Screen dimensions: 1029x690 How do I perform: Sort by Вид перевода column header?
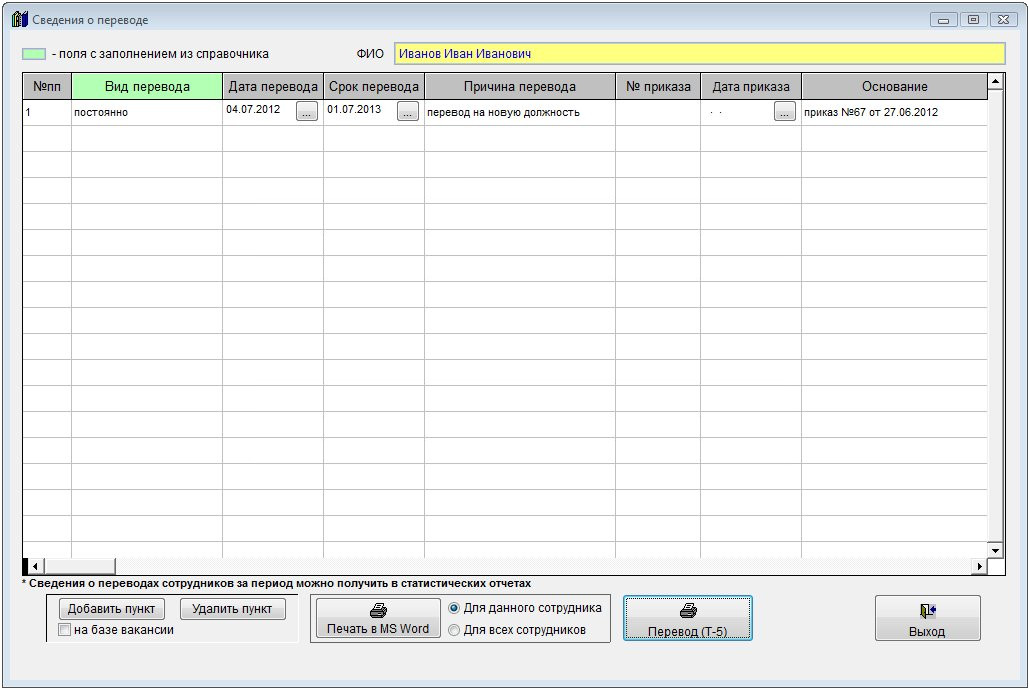pos(147,87)
